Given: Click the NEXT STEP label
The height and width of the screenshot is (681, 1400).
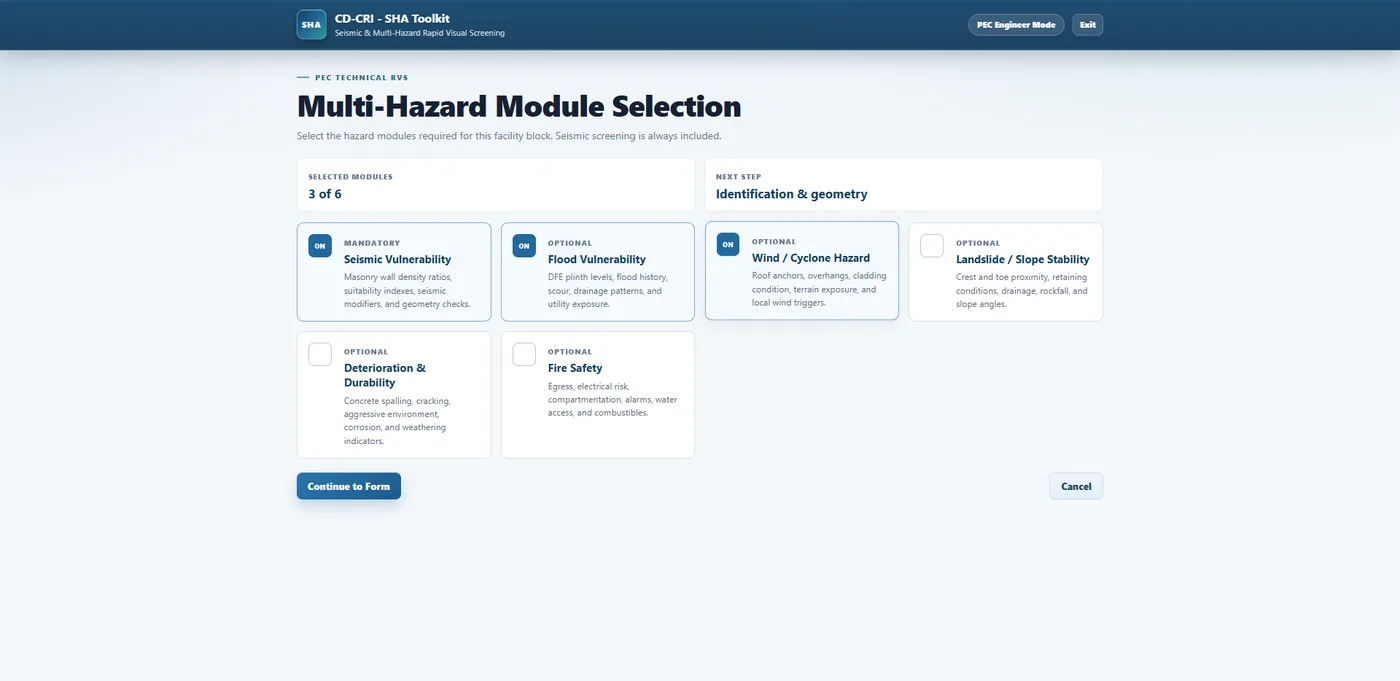Looking at the screenshot, I should (x=738, y=177).
